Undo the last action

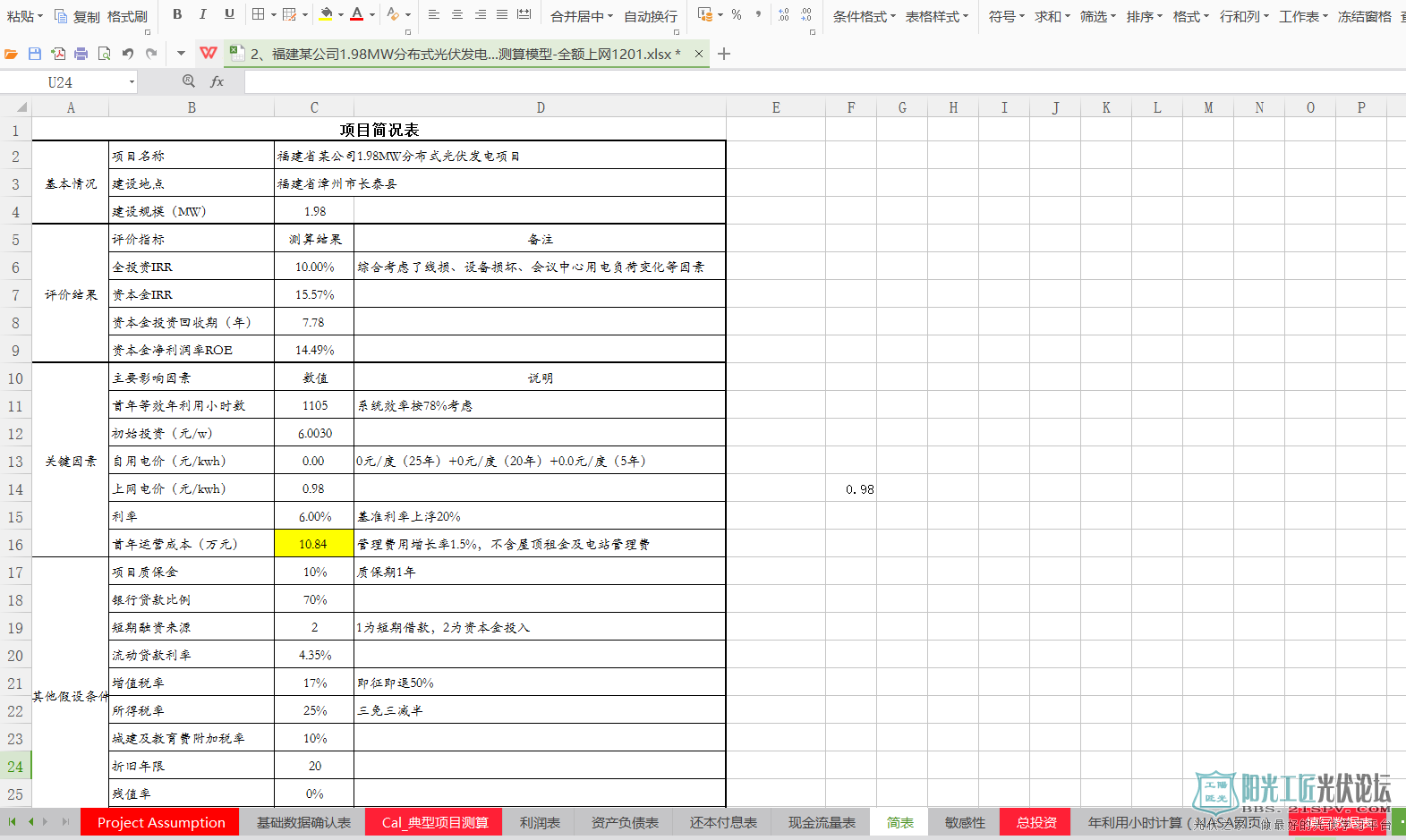coord(128,54)
